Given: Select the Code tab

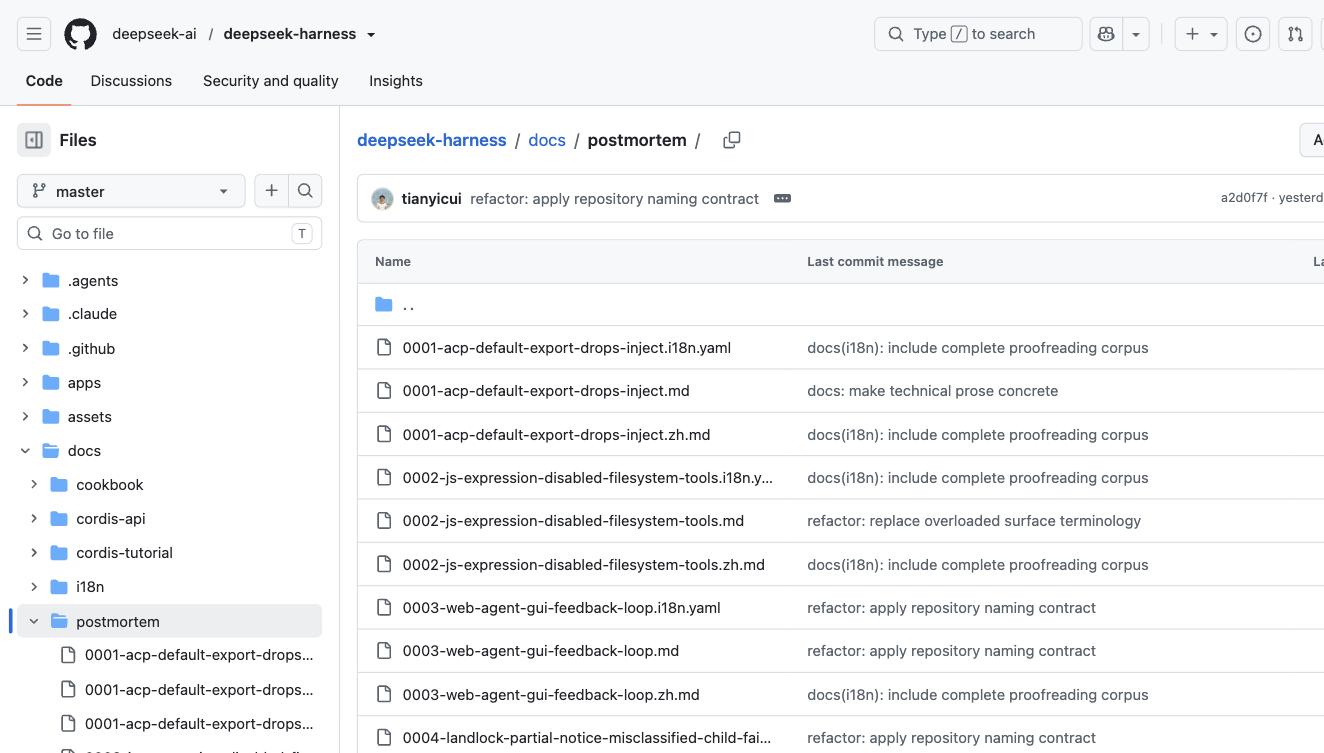Looking at the screenshot, I should tap(44, 81).
